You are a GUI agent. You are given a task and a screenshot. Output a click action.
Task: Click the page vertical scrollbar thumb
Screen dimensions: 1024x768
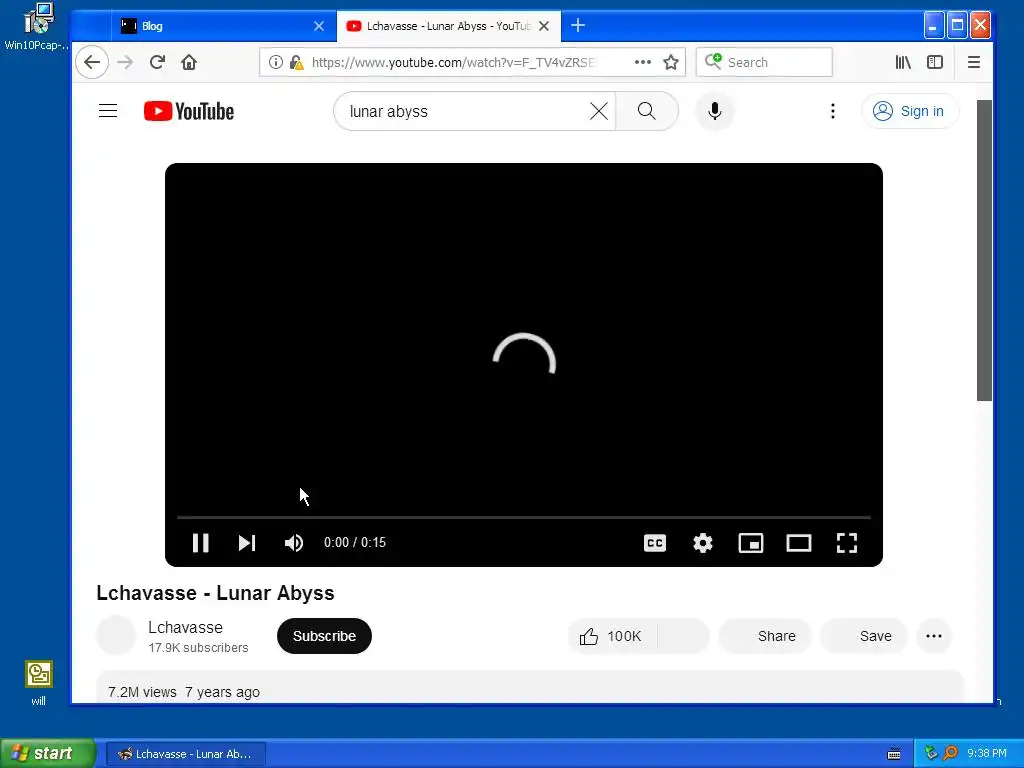[984, 250]
